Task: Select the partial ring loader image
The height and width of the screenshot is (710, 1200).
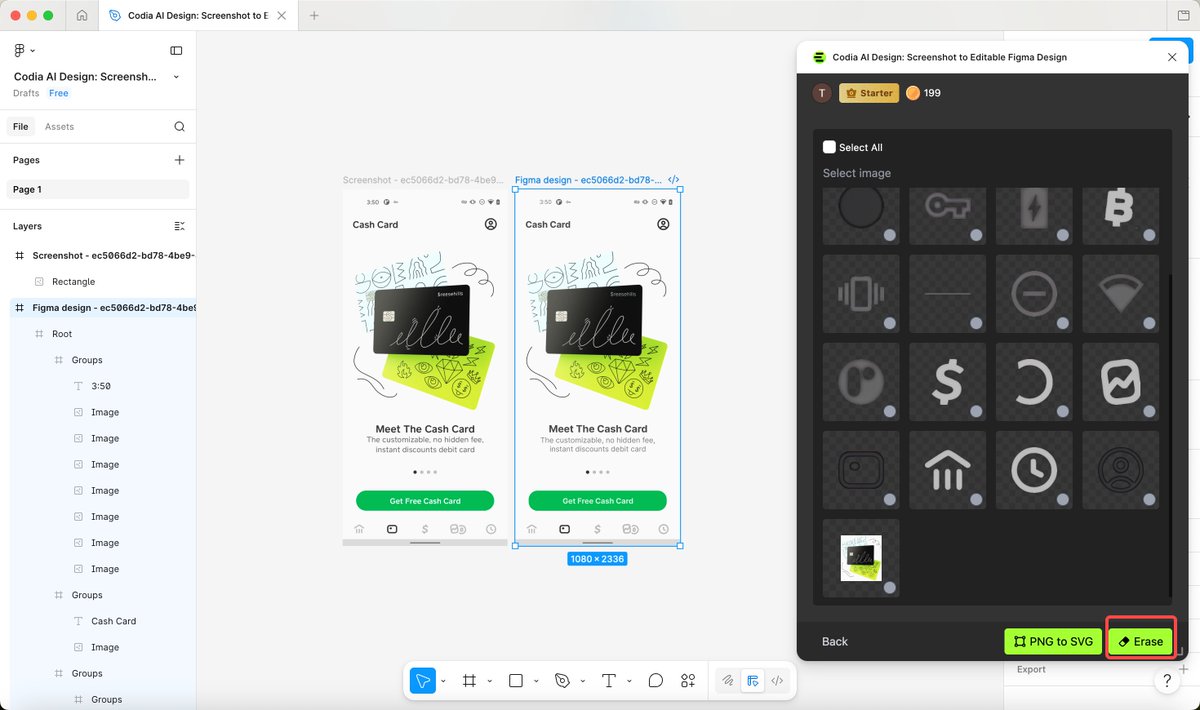Action: 1034,382
